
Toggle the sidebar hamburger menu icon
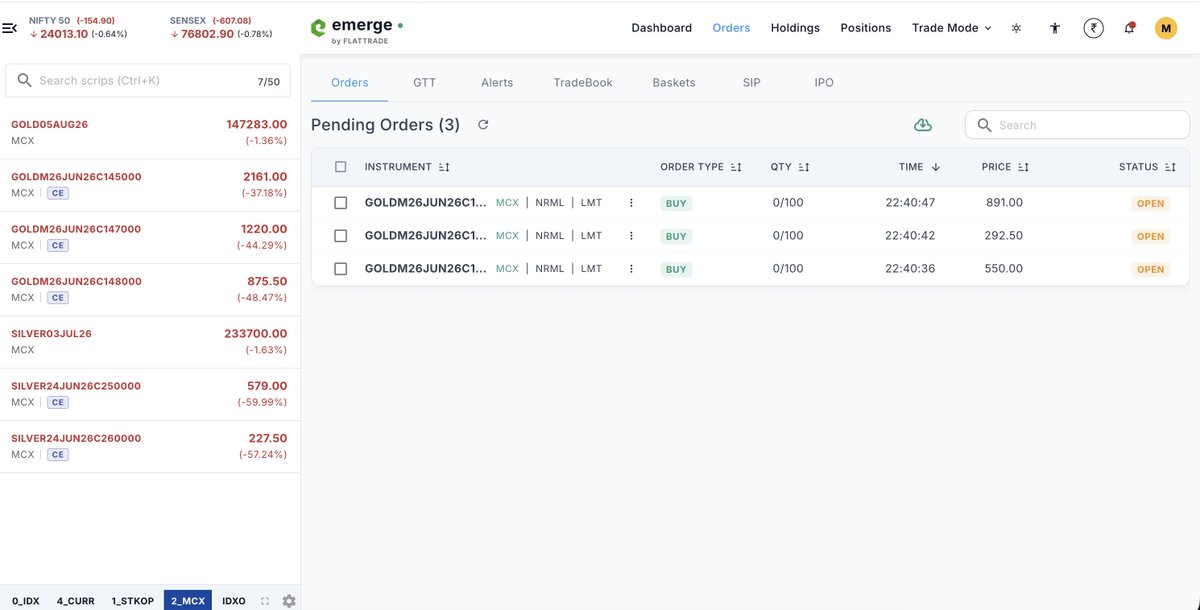pos(10,28)
